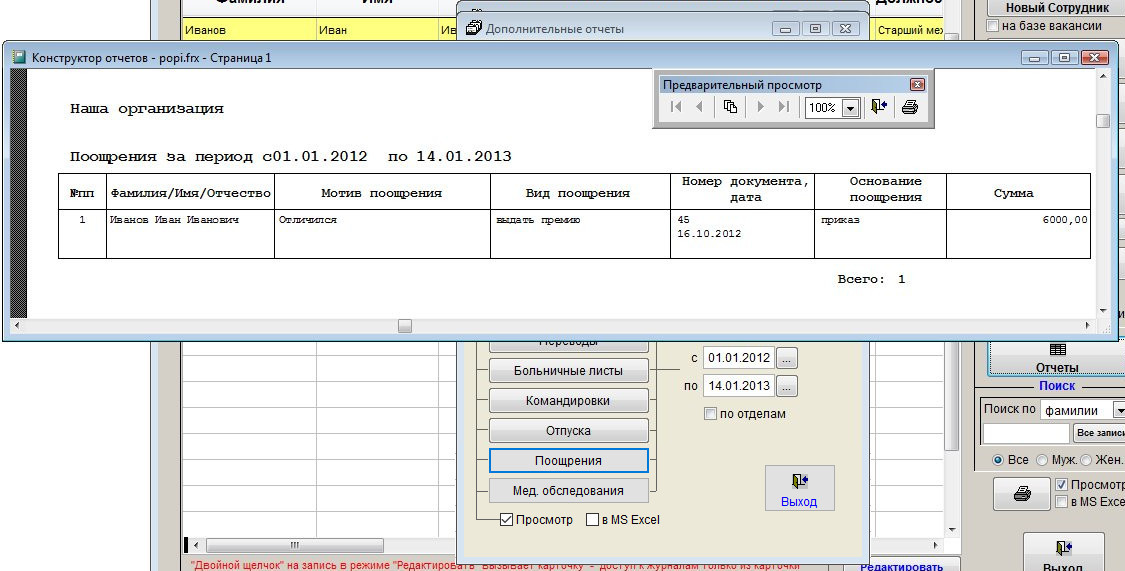
Task: Click the printer button in the right panel
Action: coord(1021,494)
